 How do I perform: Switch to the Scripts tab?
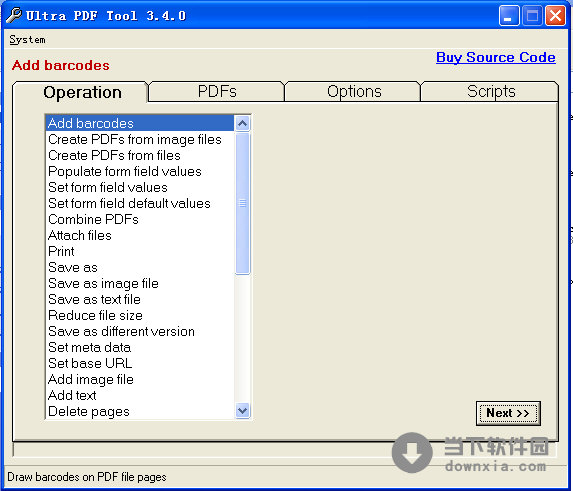[490, 91]
